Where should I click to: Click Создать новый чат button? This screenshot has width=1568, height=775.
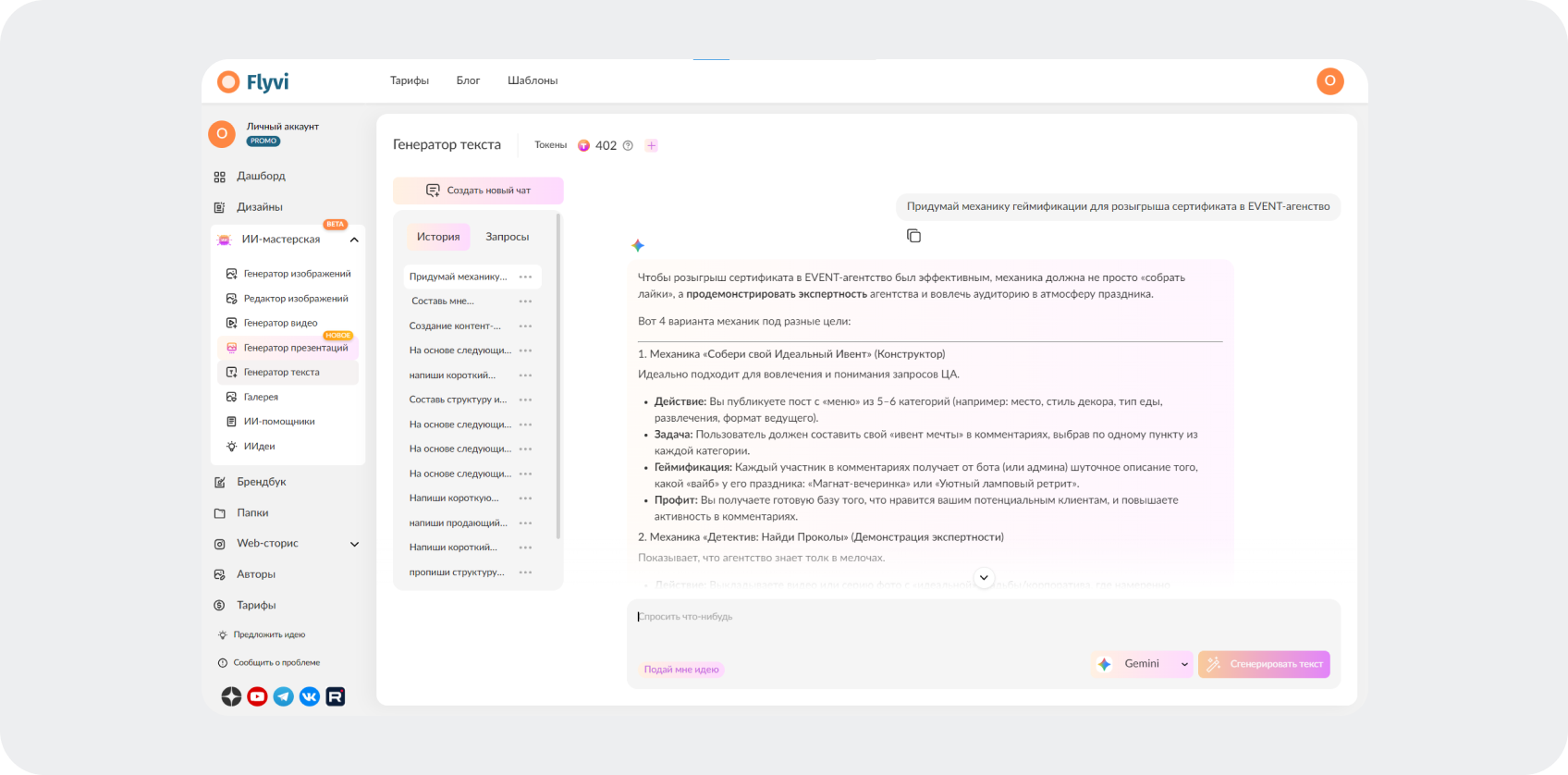[478, 191]
